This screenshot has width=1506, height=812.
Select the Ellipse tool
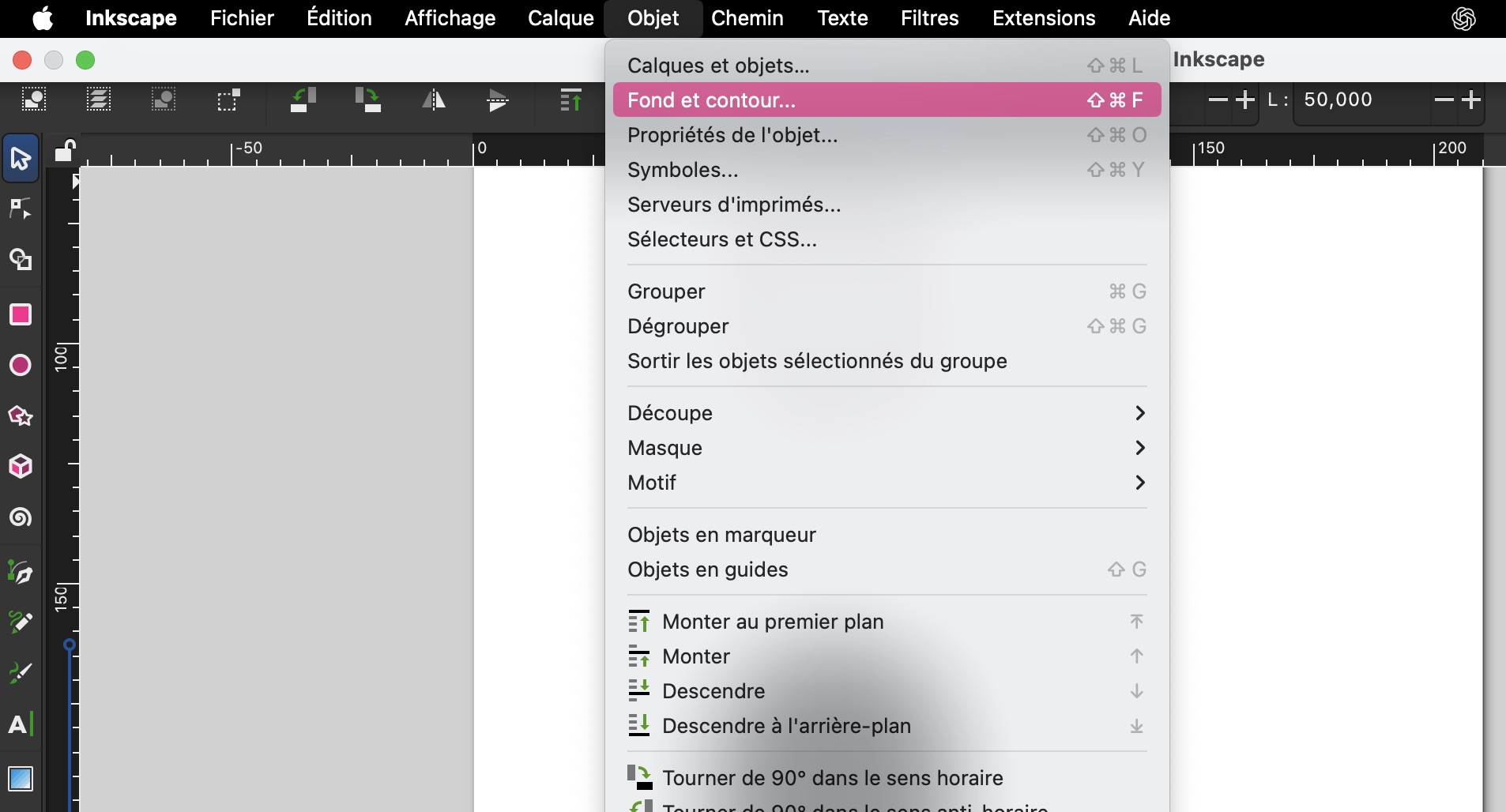21,365
